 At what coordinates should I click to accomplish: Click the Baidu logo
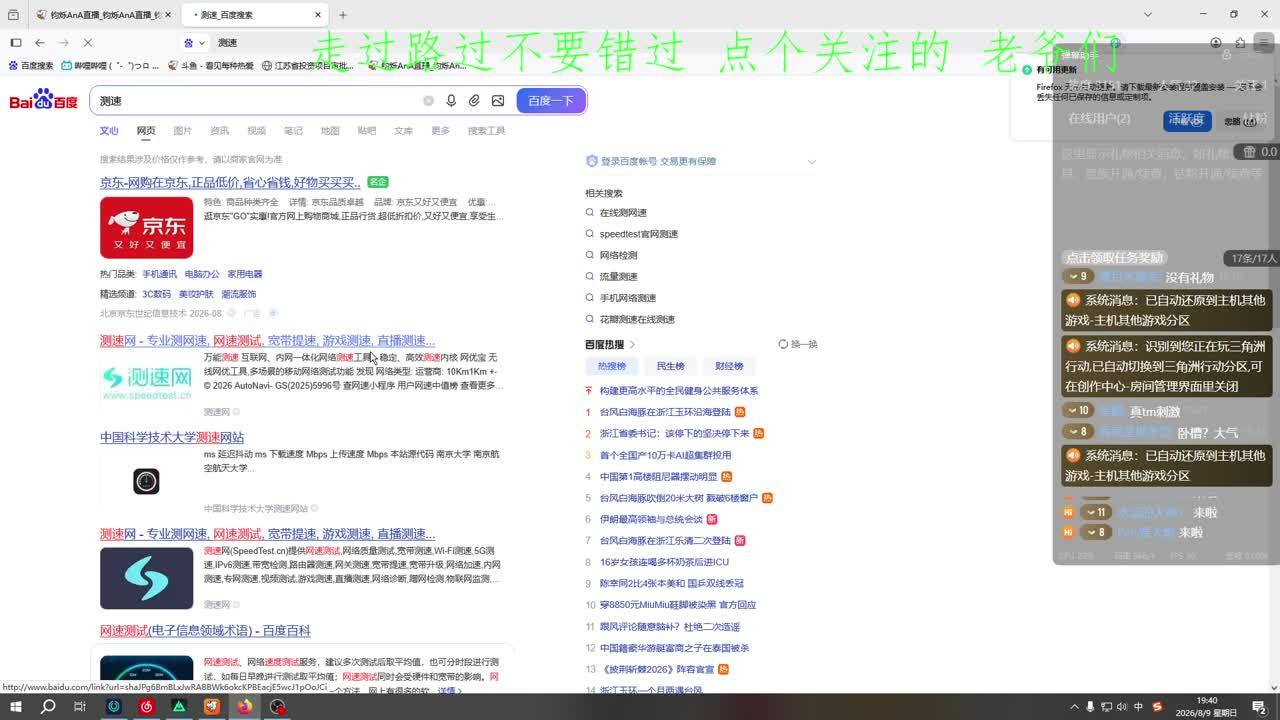click(44, 100)
